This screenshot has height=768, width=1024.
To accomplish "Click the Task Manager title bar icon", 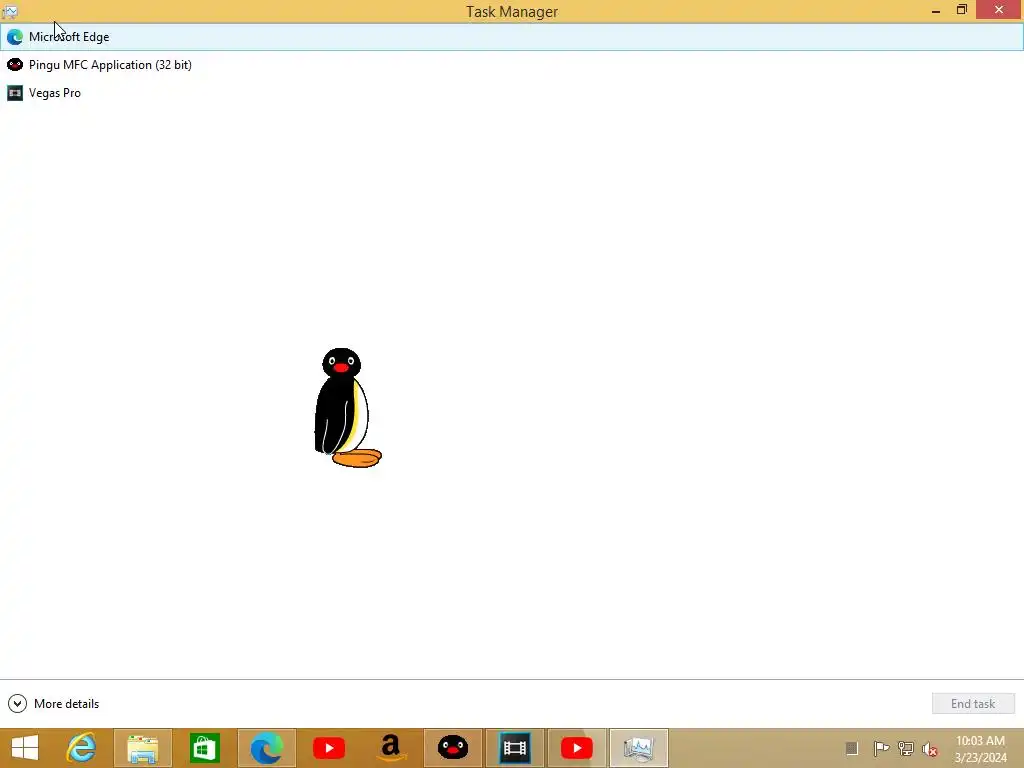I will pyautogui.click(x=9, y=11).
